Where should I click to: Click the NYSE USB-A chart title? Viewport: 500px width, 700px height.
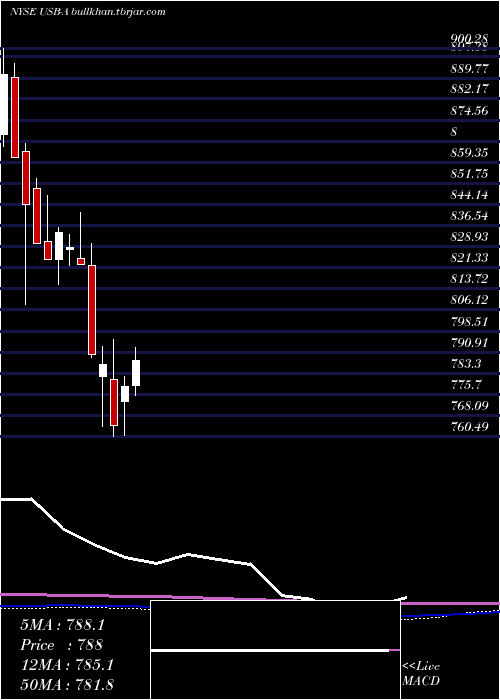(88, 12)
